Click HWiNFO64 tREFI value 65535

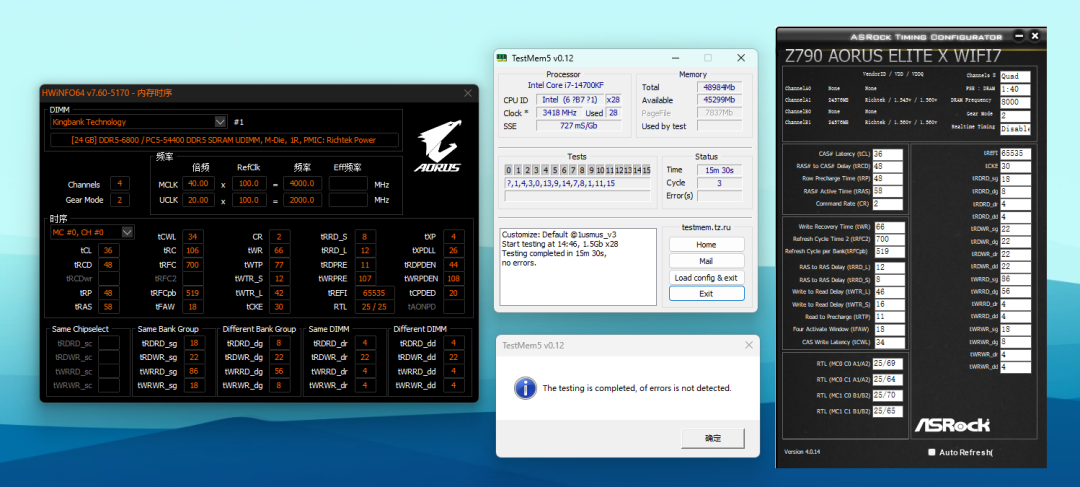click(x=375, y=293)
